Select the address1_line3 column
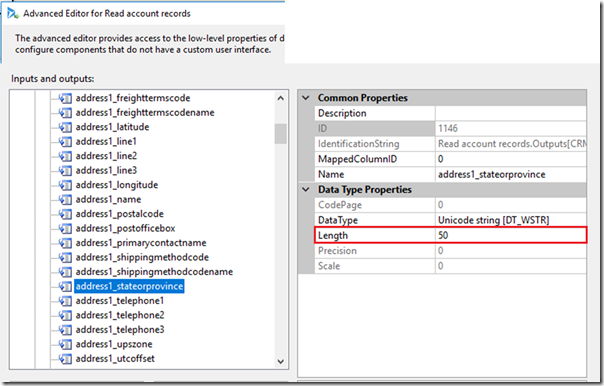 [106, 171]
